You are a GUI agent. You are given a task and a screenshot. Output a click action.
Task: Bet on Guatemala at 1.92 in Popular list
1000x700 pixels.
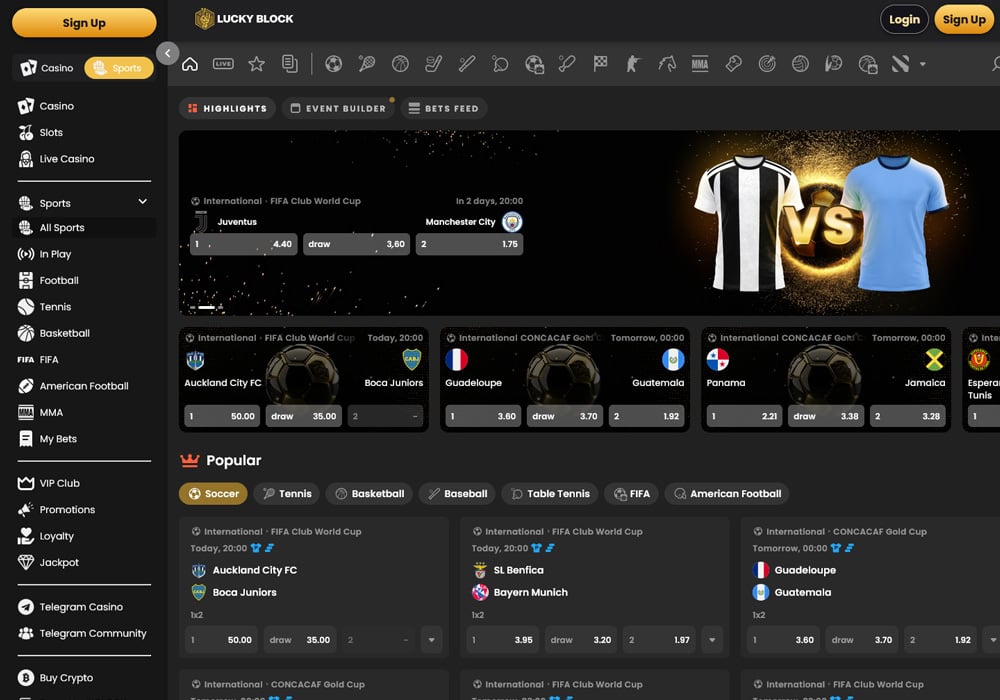pyautogui.click(x=941, y=639)
